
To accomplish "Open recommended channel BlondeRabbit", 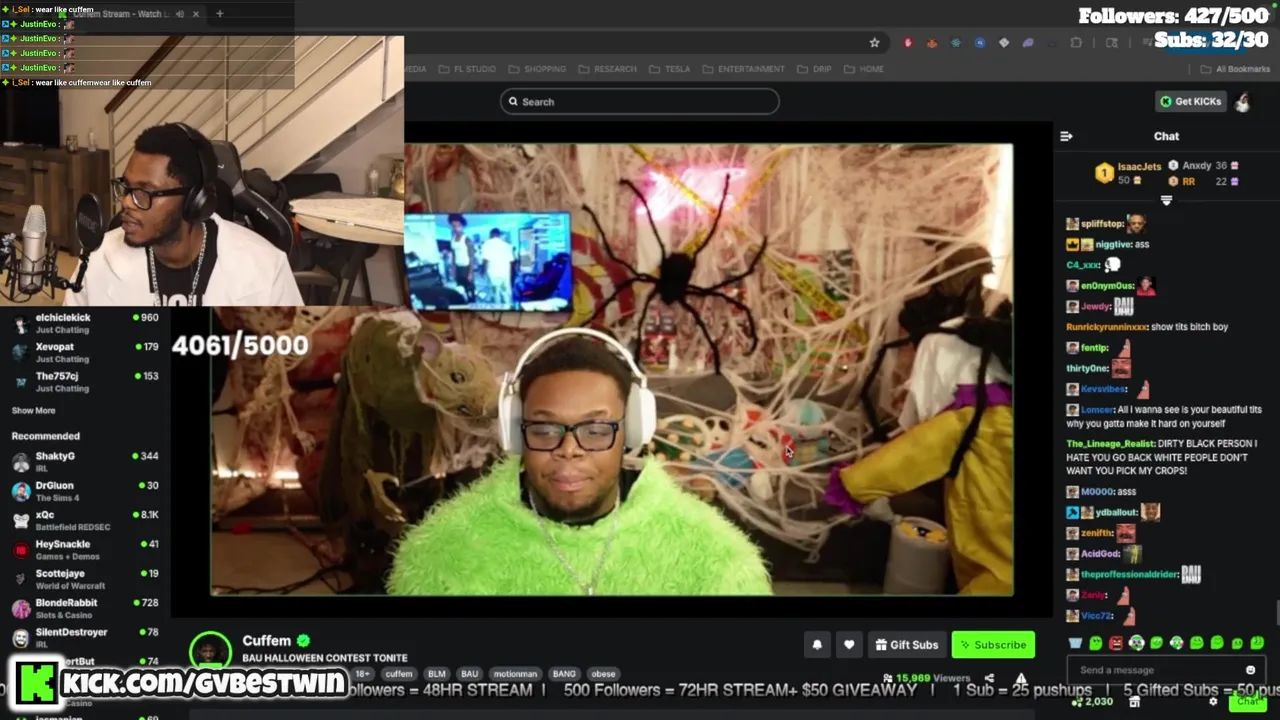I will (85, 608).
